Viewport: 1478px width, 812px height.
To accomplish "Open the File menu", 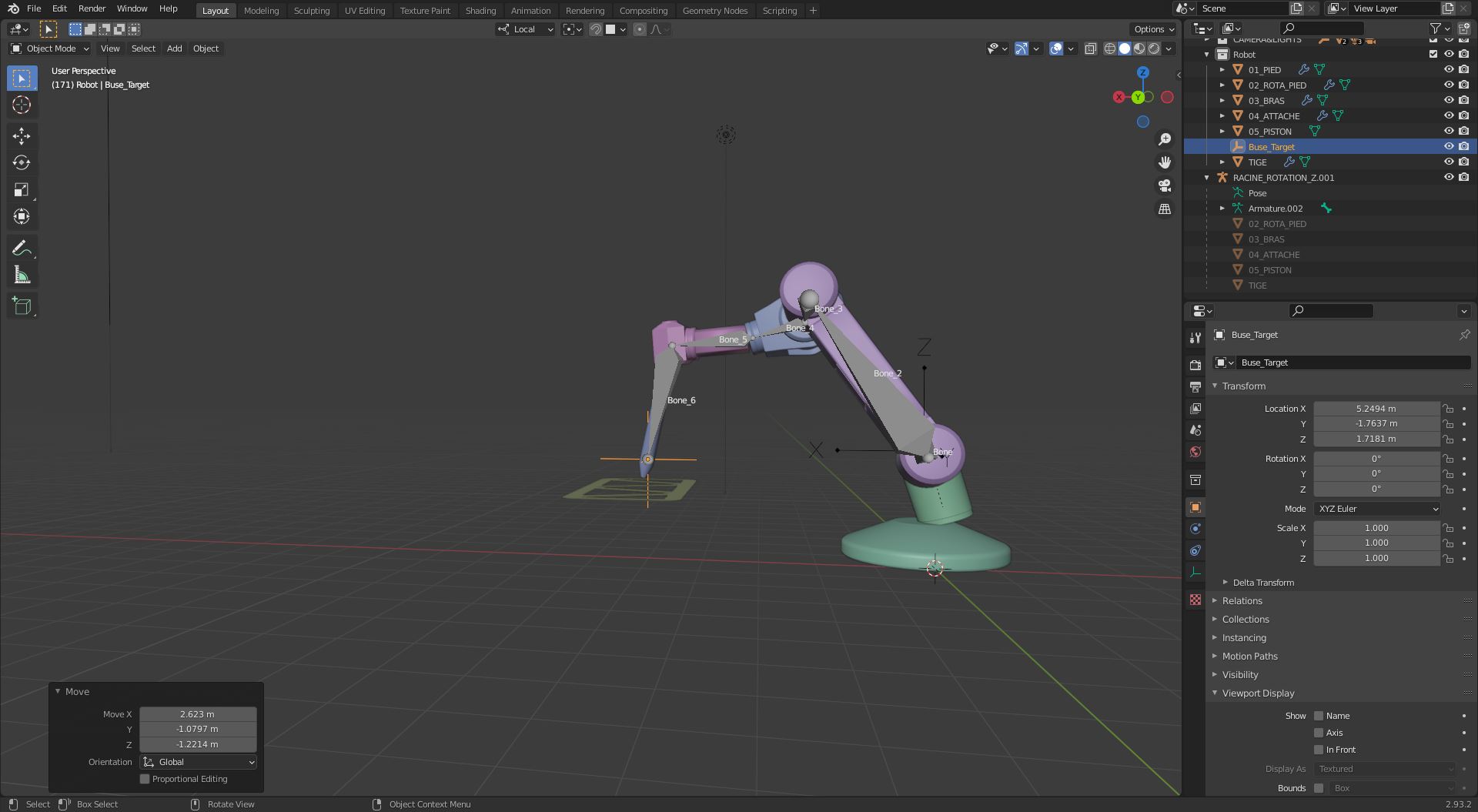I will (34, 8).
